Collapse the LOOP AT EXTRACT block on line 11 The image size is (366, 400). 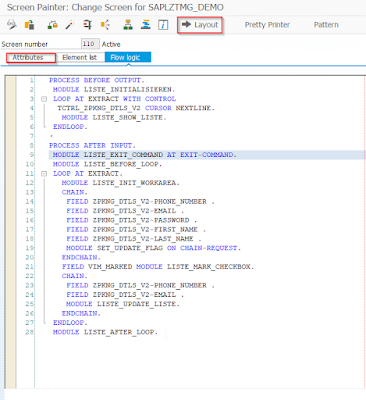coord(44,174)
